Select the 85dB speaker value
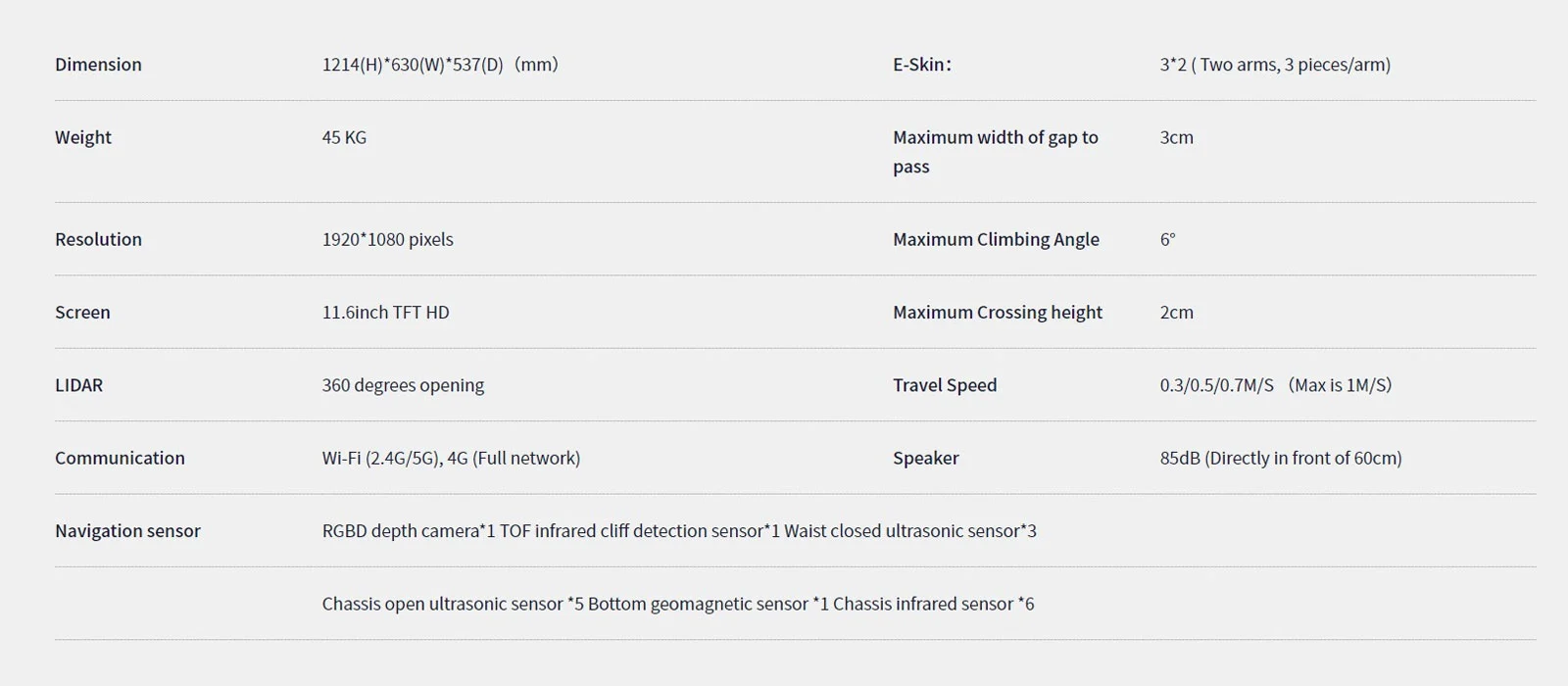The width and height of the screenshot is (1568, 686). pos(1280,458)
